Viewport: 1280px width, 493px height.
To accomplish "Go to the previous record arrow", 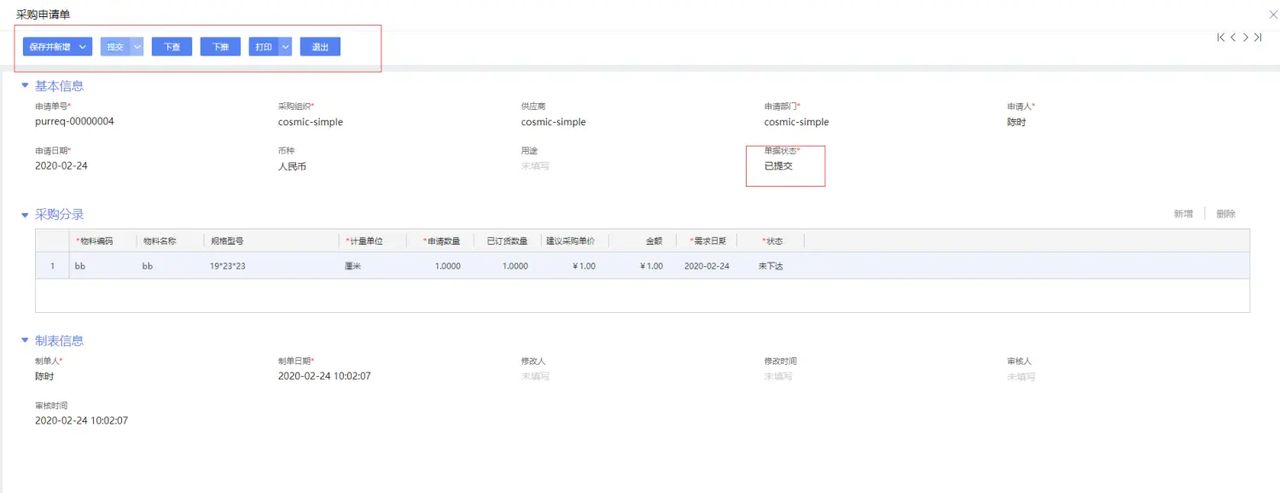I will [x=1234, y=37].
